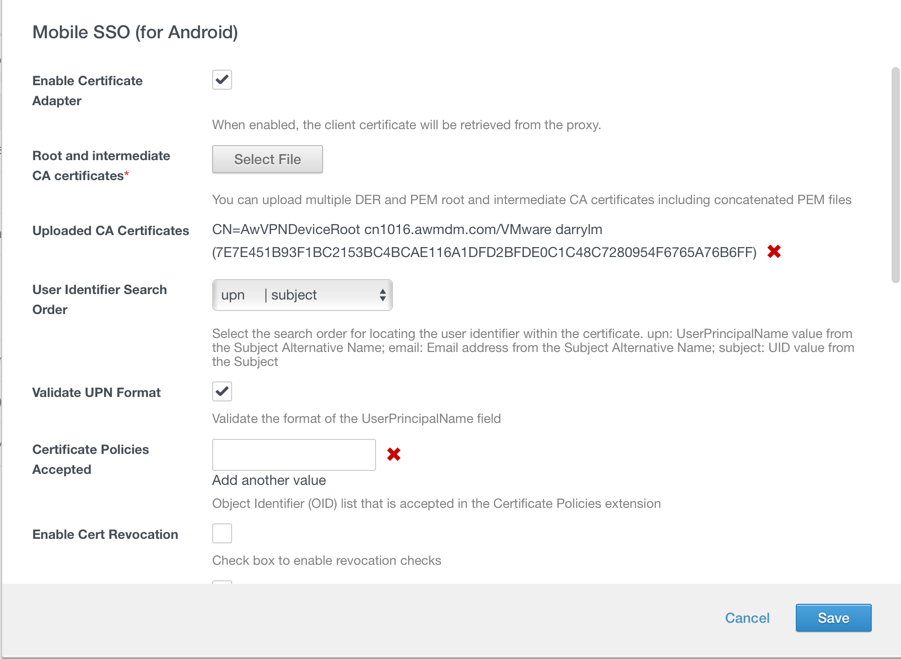Save the Mobile SSO settings

pyautogui.click(x=833, y=618)
